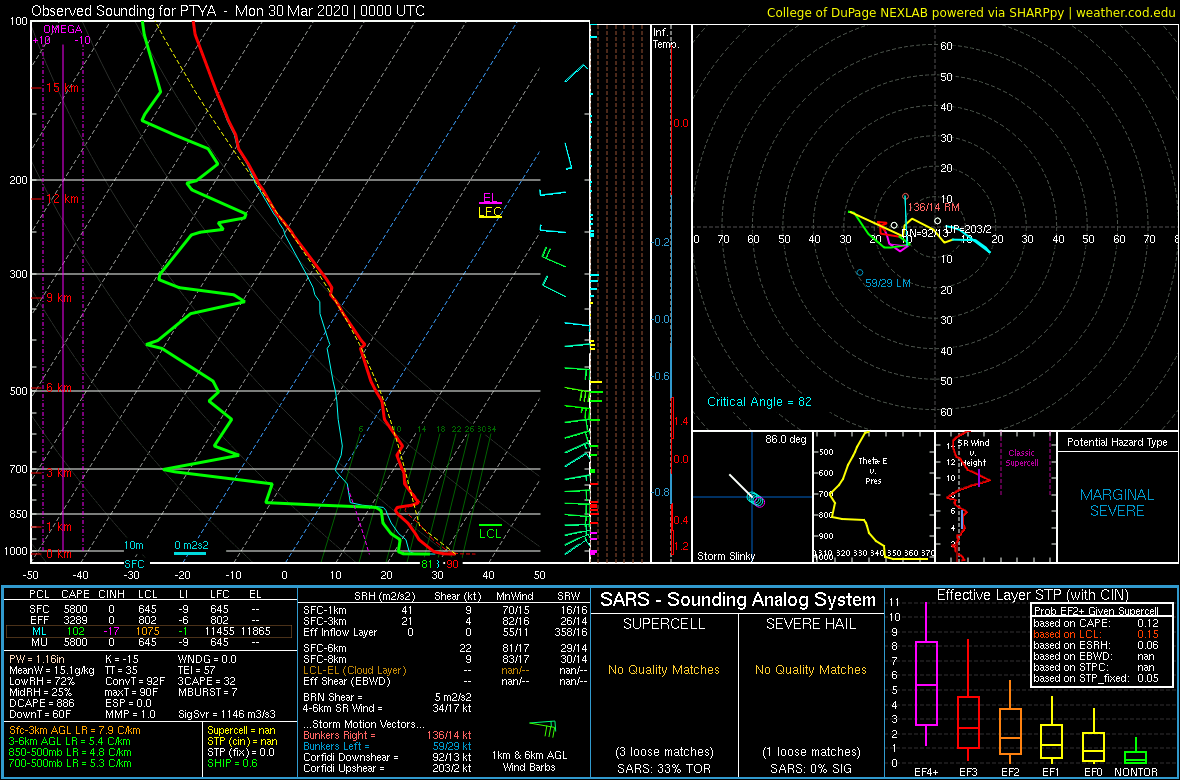
Task: Select the highlighted ML parcel row
Action: pos(149,631)
